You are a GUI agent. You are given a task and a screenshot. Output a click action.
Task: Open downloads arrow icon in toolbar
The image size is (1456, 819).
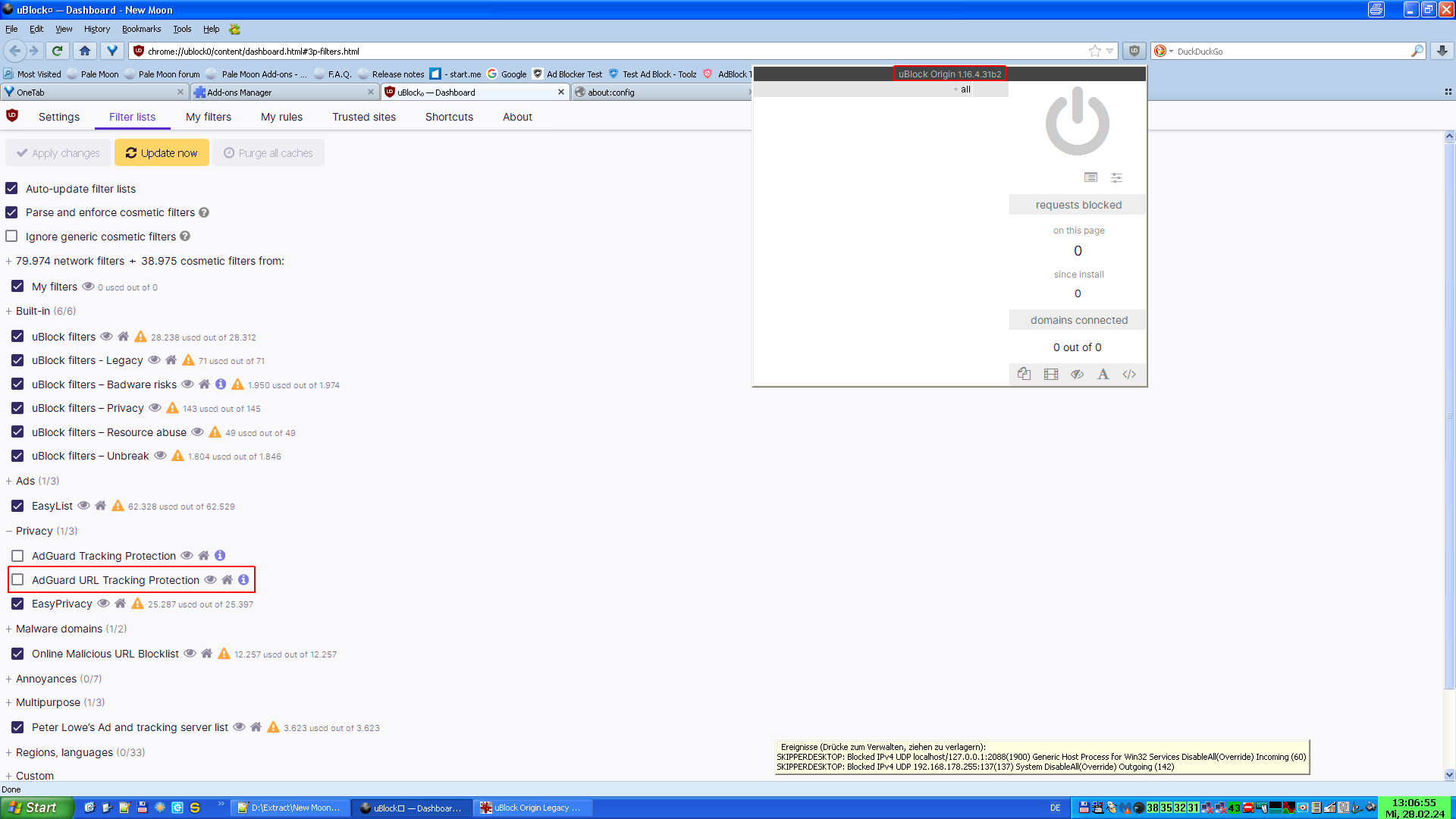(1442, 51)
